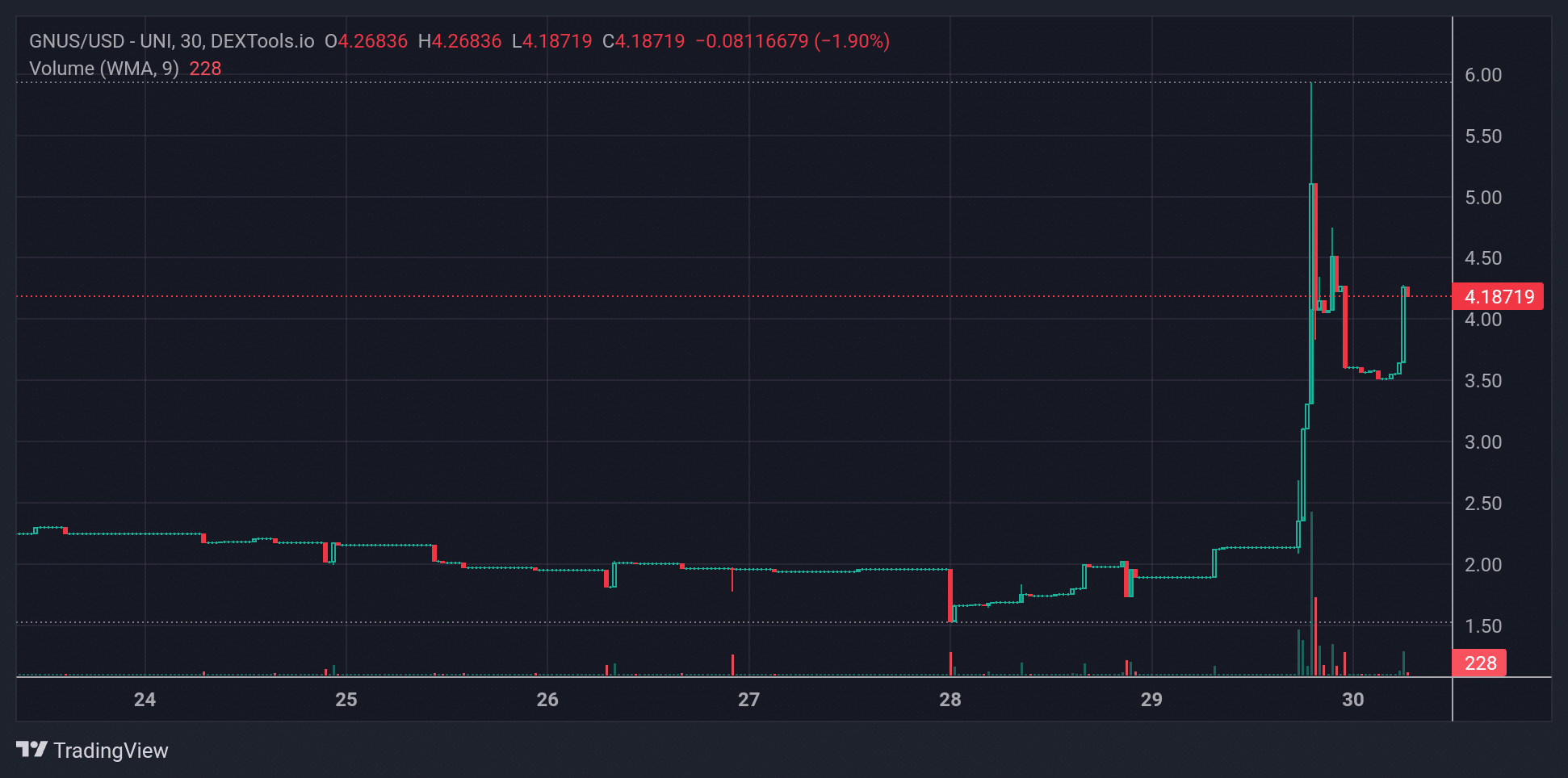
Task: Click the close value C4.18719
Action: click(644, 41)
